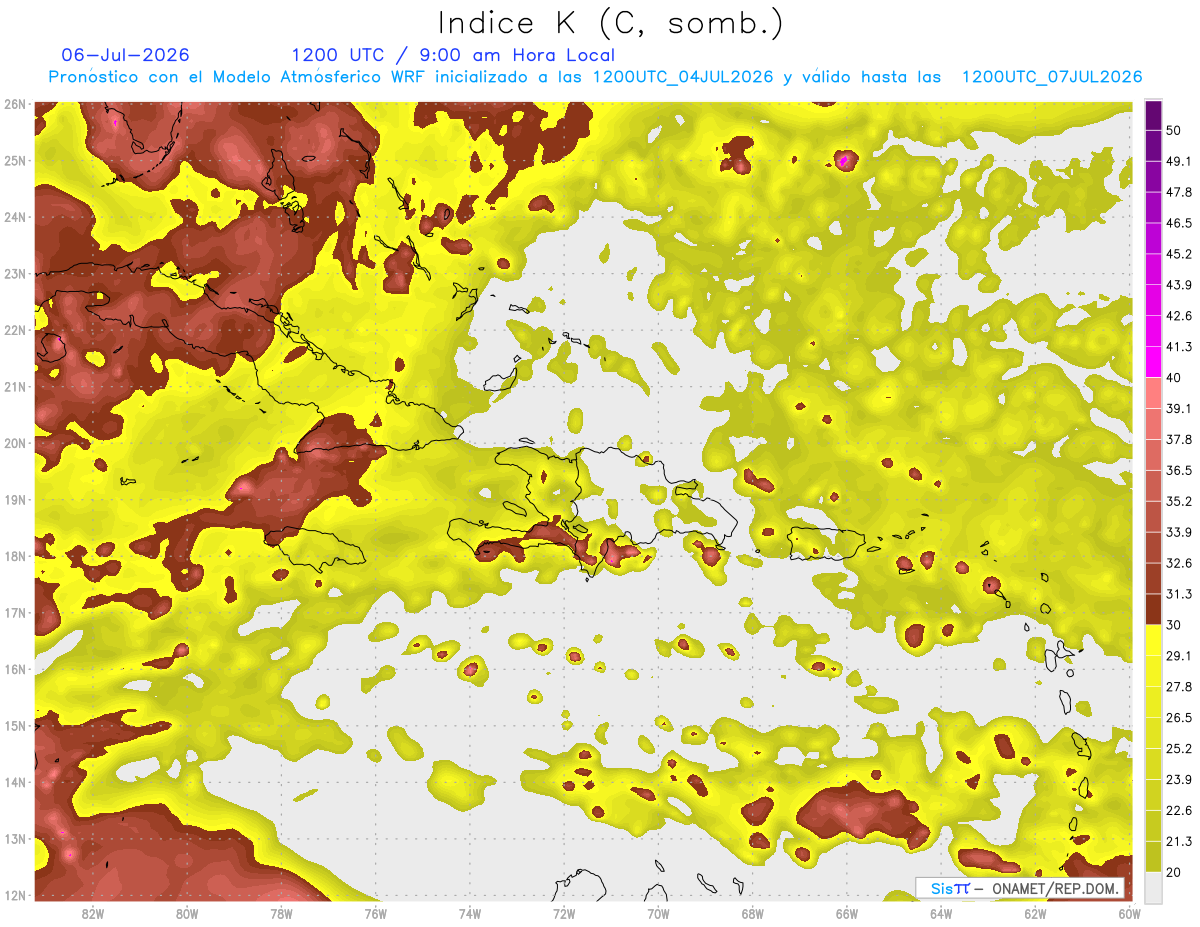1200x927 pixels.
Task: Select the 13N latitude label
Action: click(15, 838)
